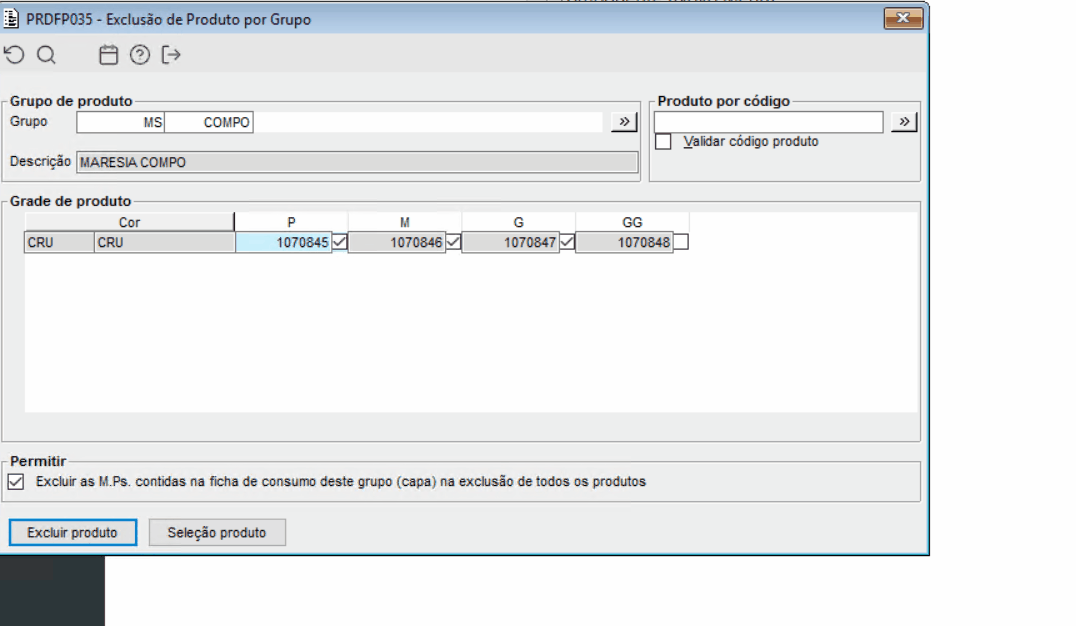
Task: Select the GG size cell 1070848
Action: pos(624,242)
